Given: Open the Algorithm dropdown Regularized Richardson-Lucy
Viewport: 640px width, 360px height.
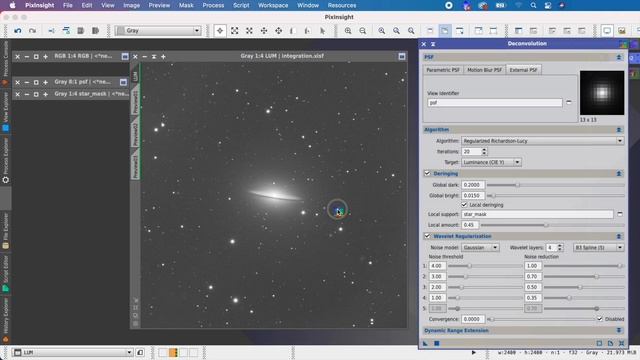Looking at the screenshot, I should pos(542,141).
